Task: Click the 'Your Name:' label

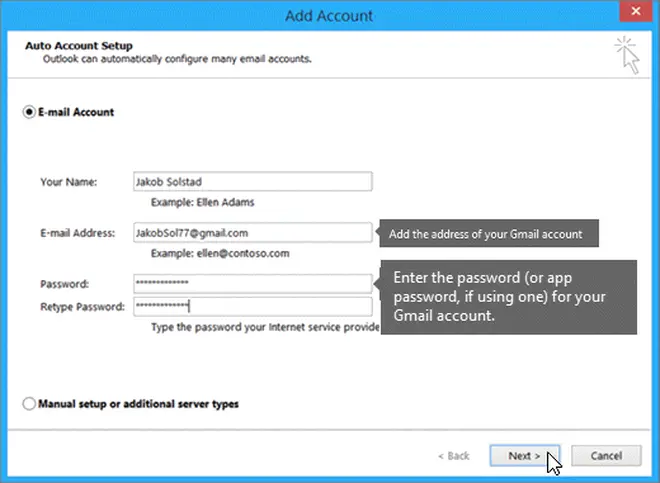Action: pyautogui.click(x=69, y=182)
